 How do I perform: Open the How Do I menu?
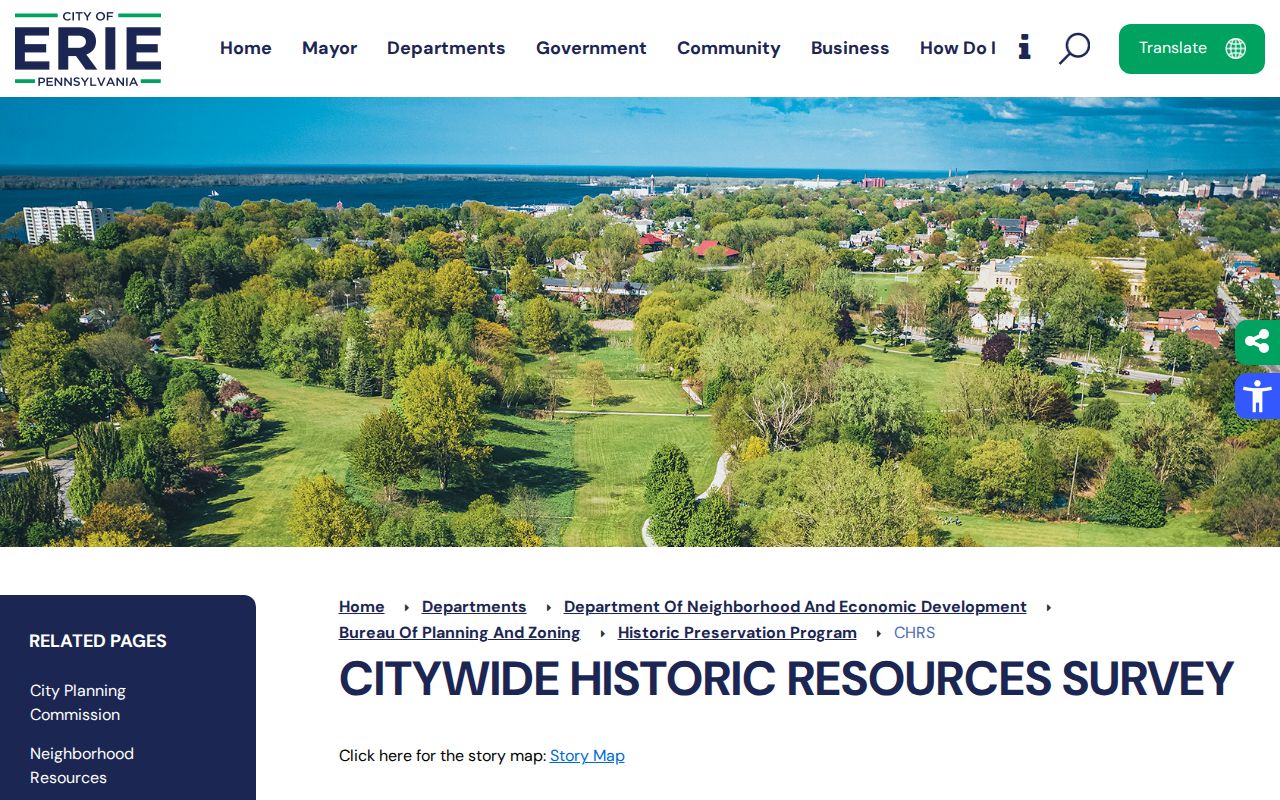coord(958,48)
